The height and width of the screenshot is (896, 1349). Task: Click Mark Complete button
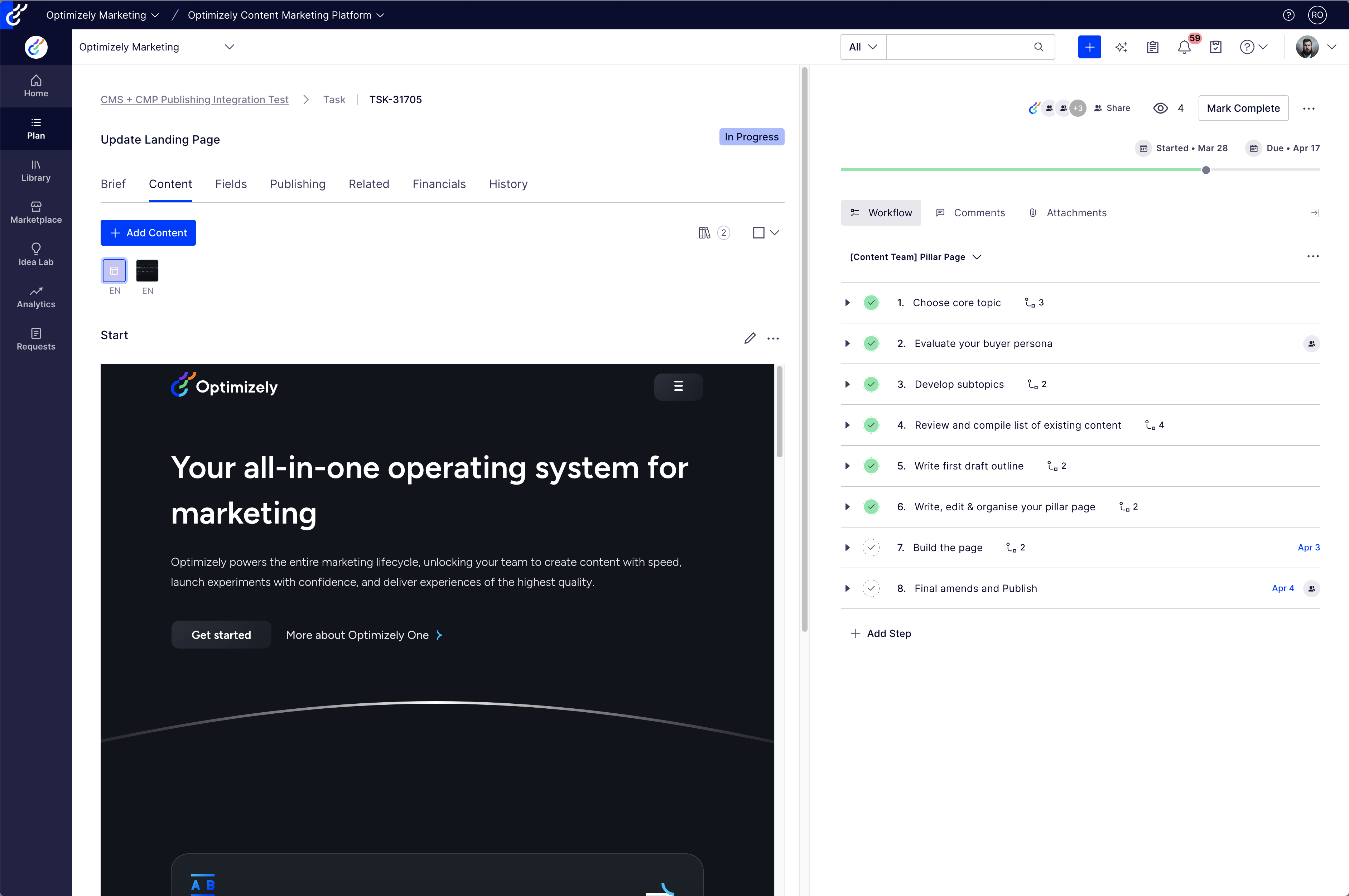[x=1243, y=108]
